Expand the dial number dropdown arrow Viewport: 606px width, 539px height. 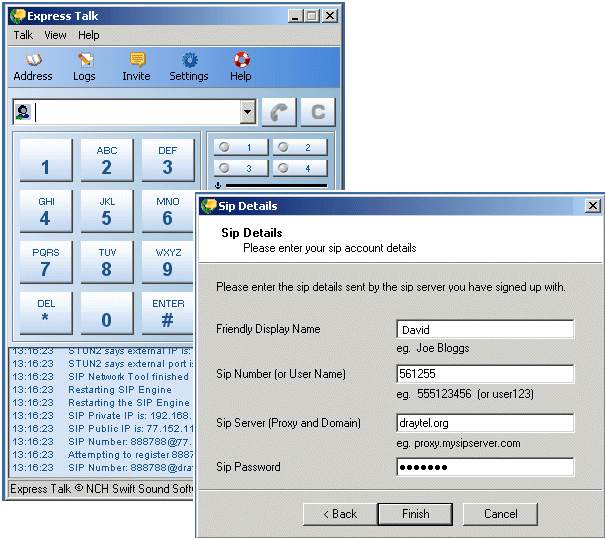click(247, 112)
